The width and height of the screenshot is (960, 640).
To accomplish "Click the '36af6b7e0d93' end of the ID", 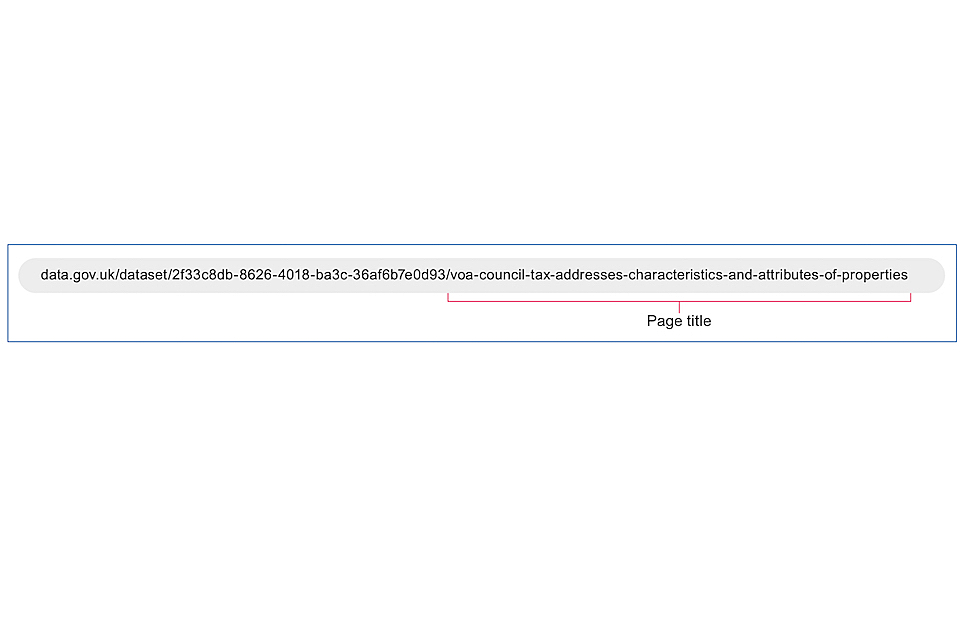I will coord(399,275).
